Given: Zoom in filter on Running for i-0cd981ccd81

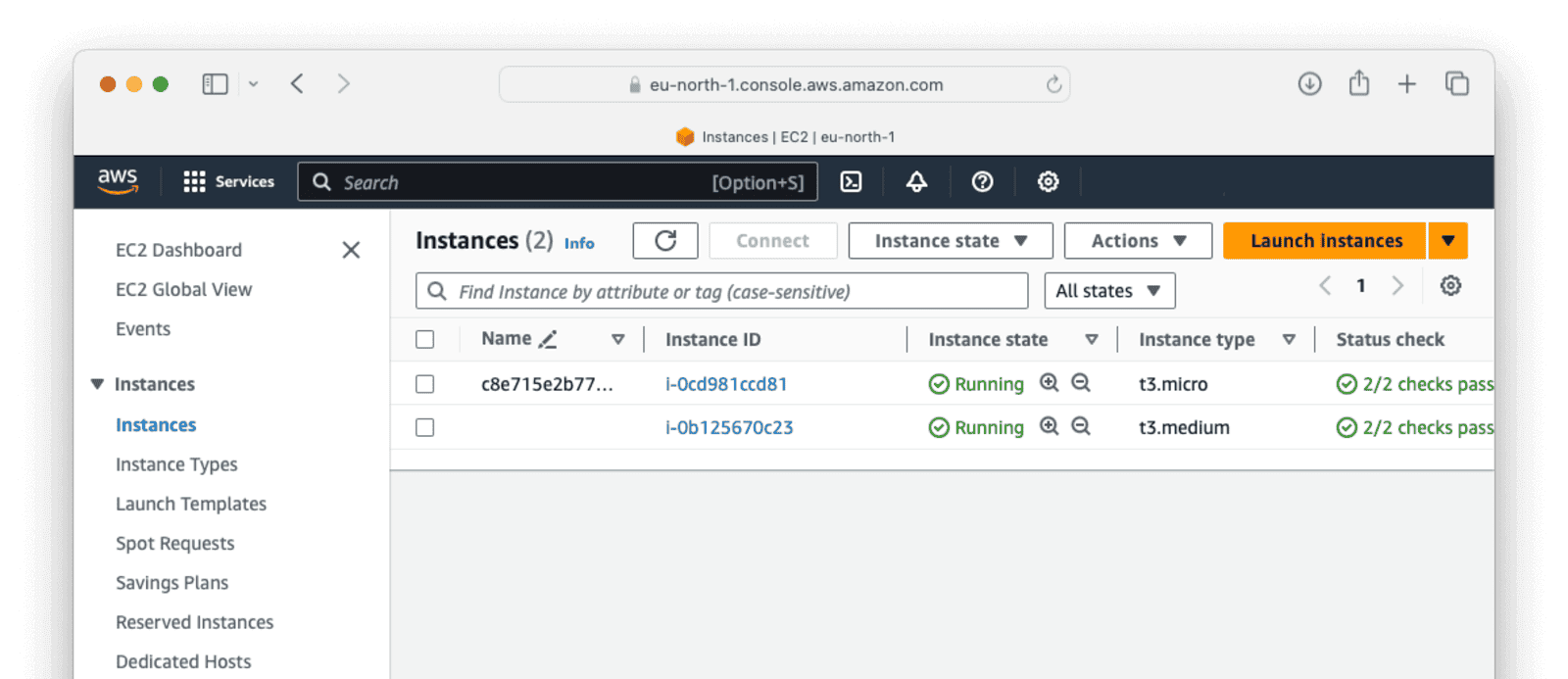Looking at the screenshot, I should tap(1049, 383).
